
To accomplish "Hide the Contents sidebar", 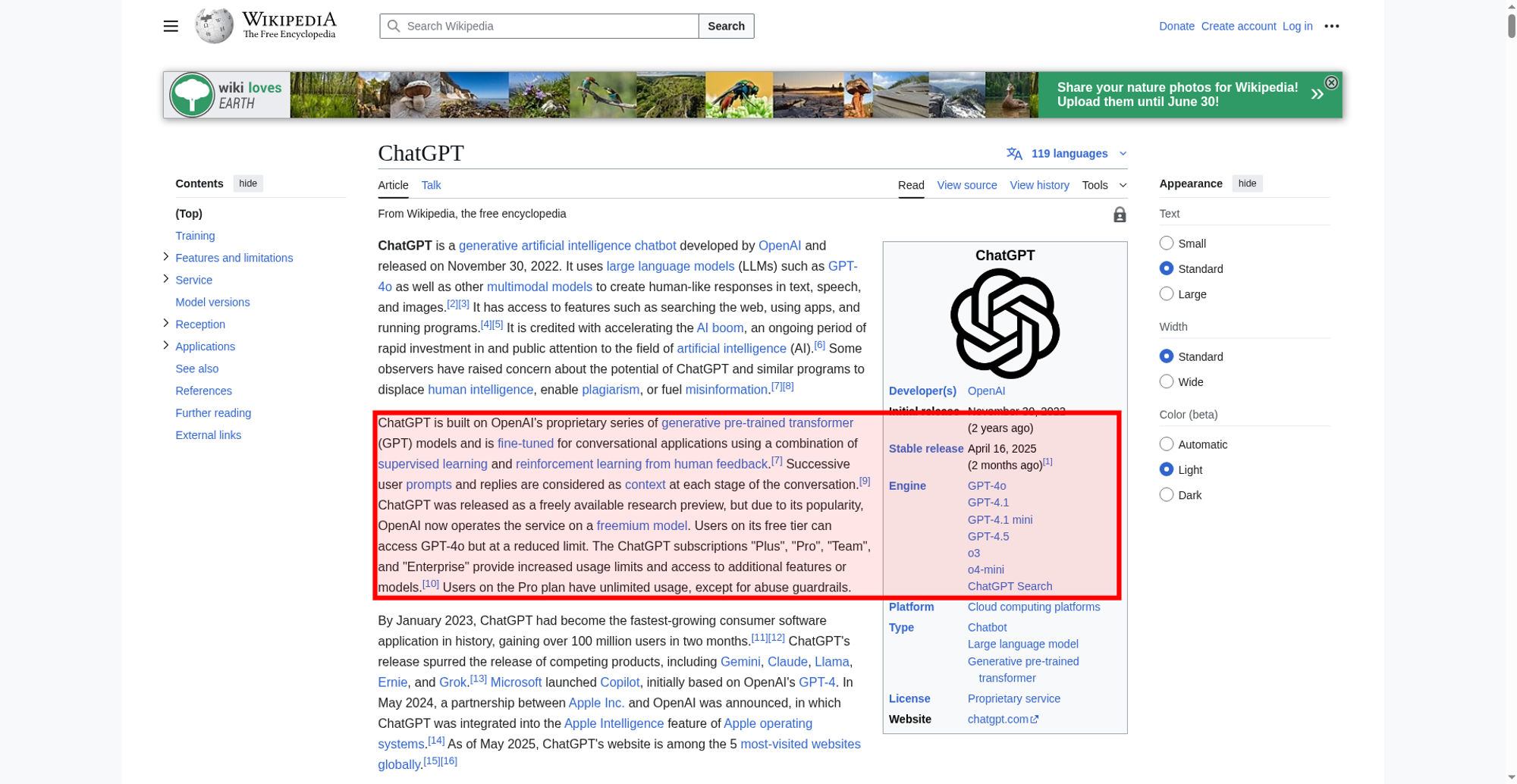I will (x=248, y=183).
